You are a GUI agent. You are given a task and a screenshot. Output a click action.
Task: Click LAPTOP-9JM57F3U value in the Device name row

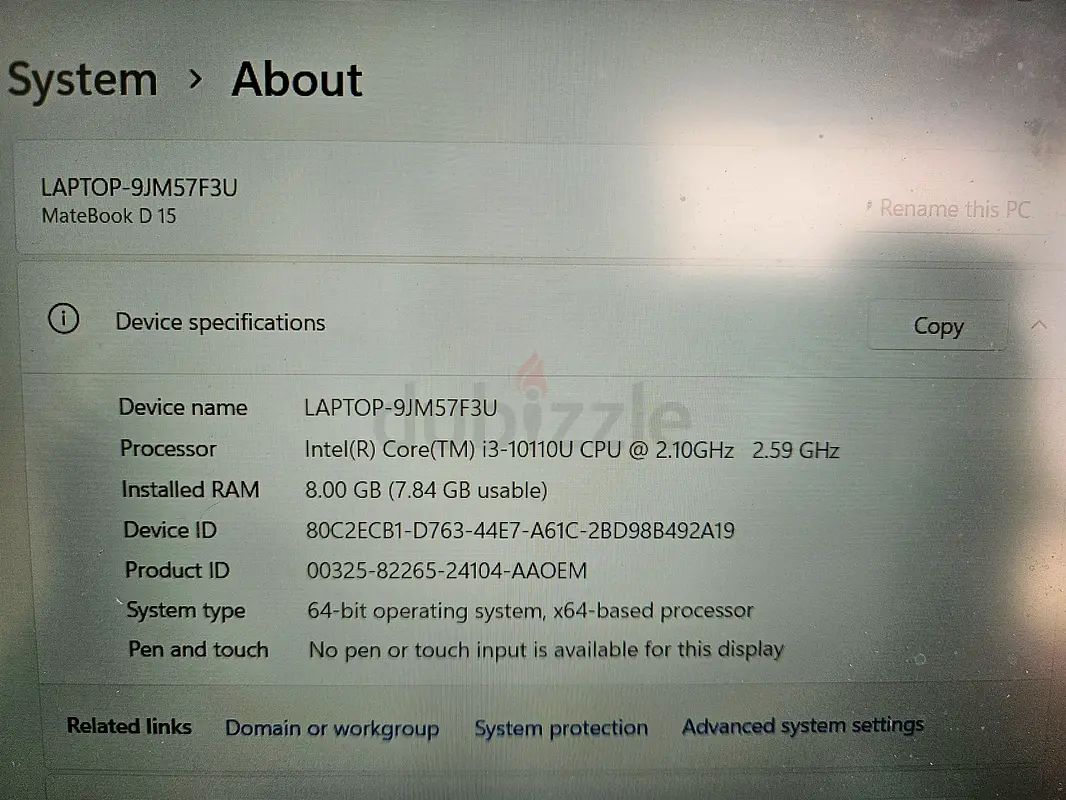[x=400, y=408]
